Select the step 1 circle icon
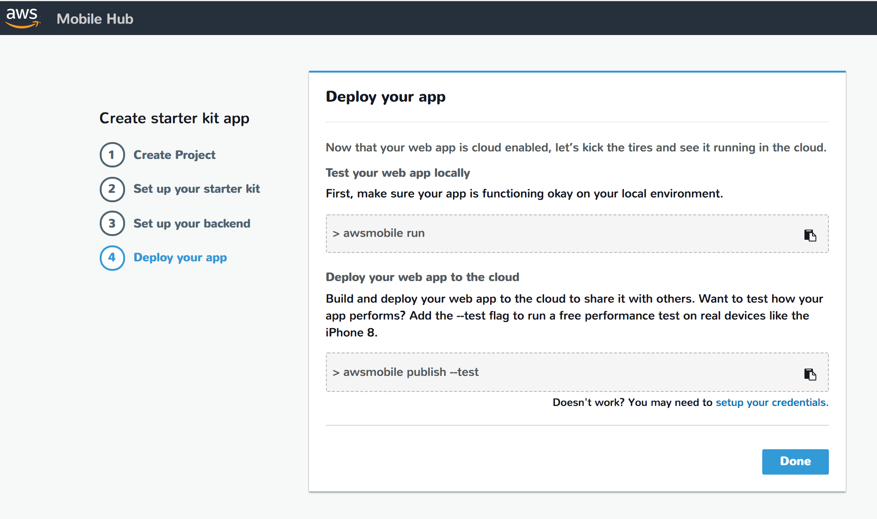The height and width of the screenshot is (519, 877). 112,155
